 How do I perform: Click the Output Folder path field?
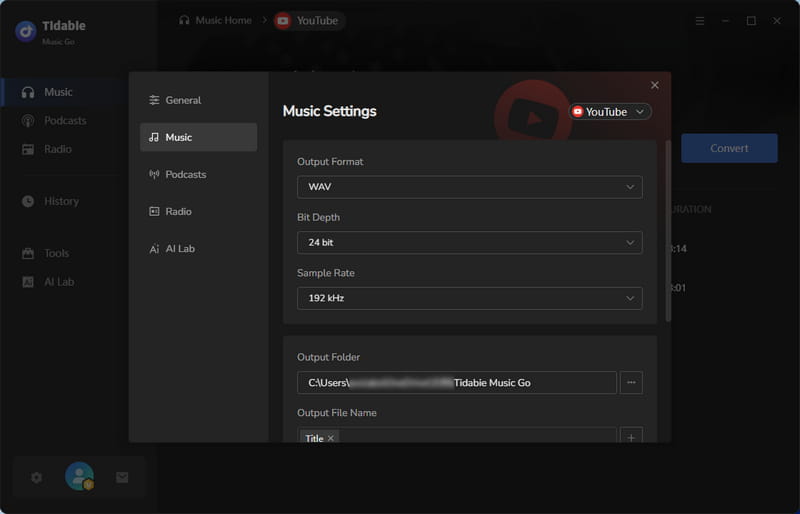click(457, 383)
